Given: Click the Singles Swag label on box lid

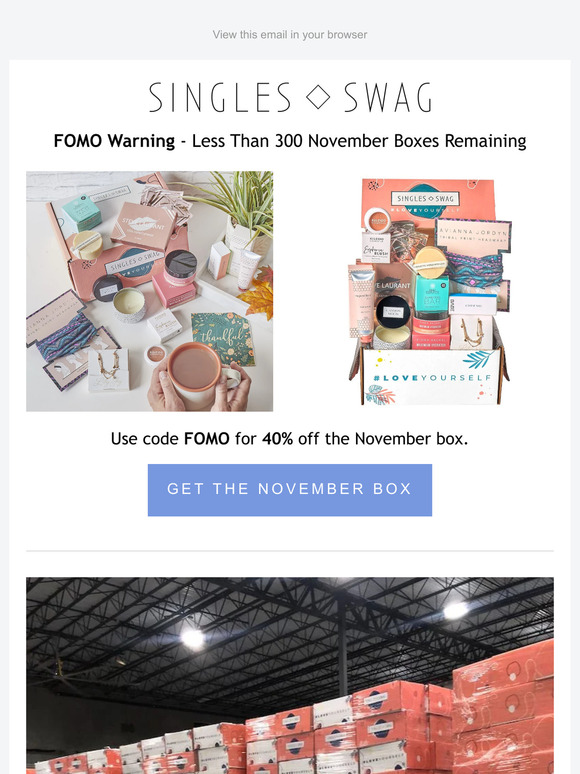Looking at the screenshot, I should point(425,198).
